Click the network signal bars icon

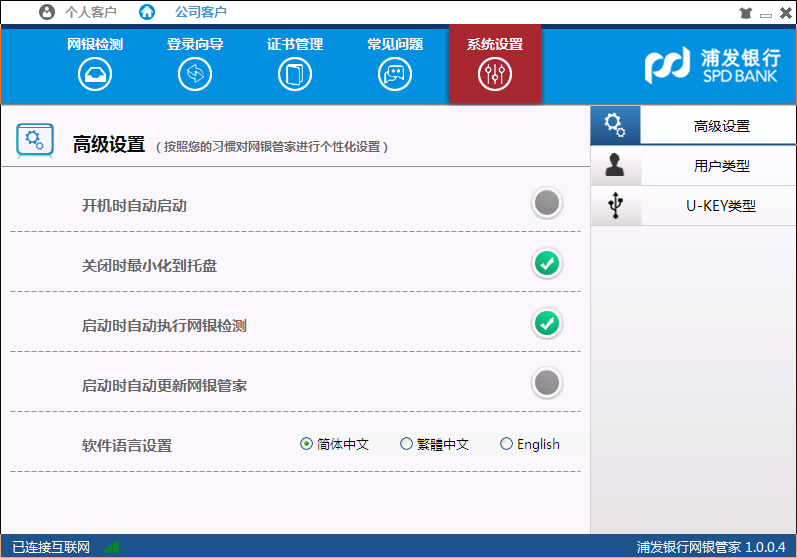click(111, 547)
